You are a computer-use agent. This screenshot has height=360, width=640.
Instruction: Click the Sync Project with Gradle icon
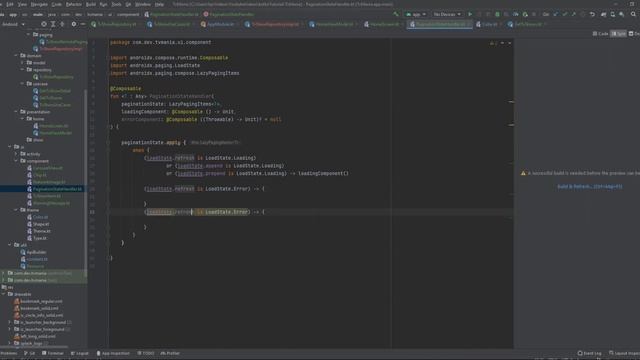[x=604, y=14]
